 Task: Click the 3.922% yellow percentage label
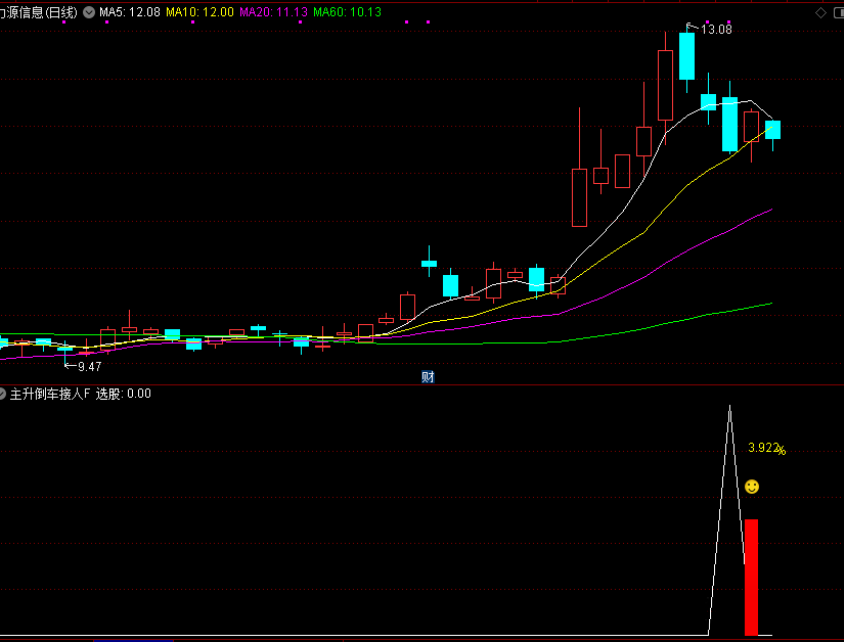(766, 449)
